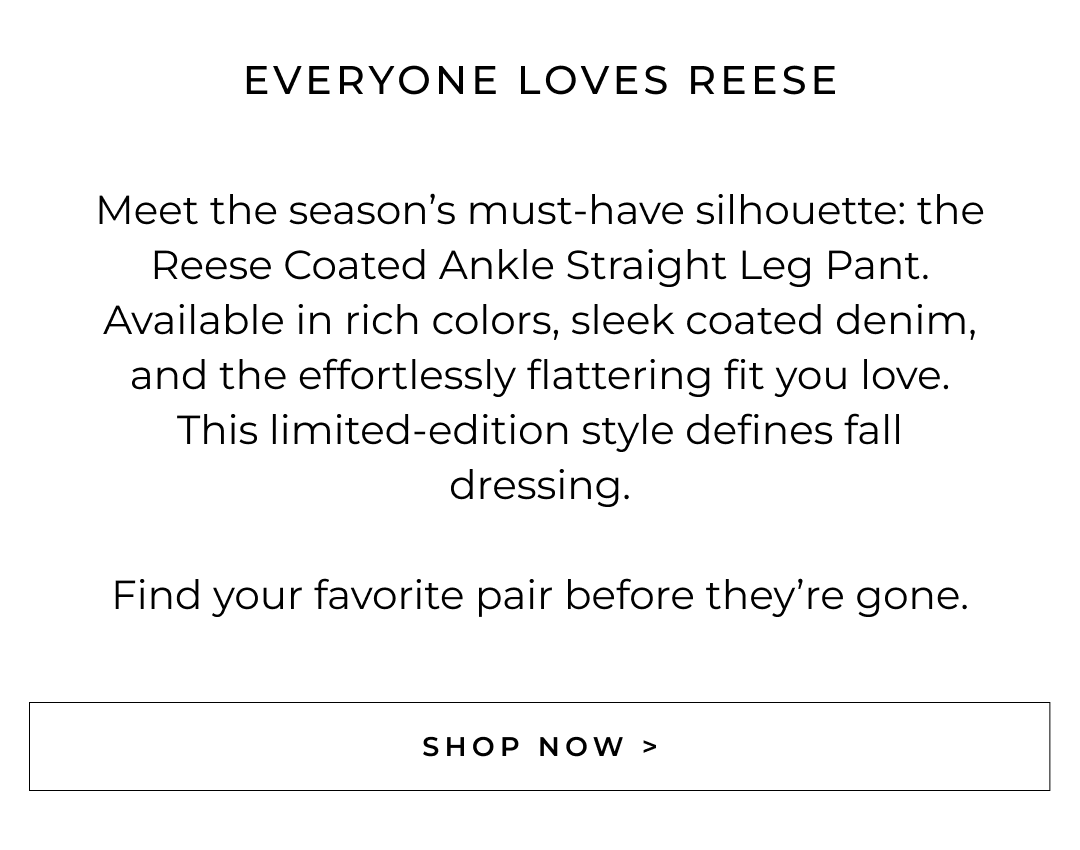
Task: Click the EVERYONE LOVES REESE heading
Action: 540,81
